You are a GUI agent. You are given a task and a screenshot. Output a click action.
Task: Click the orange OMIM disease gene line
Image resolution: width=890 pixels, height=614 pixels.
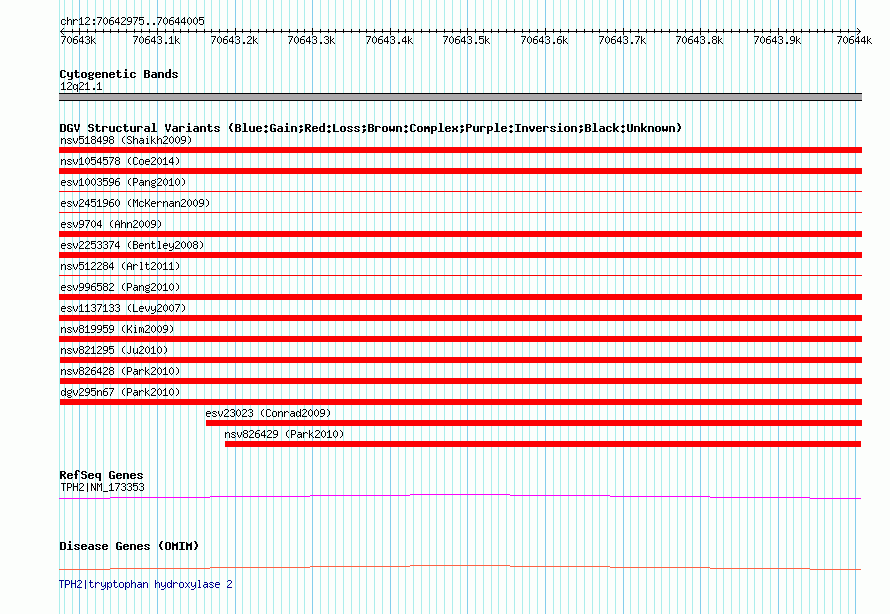460,567
